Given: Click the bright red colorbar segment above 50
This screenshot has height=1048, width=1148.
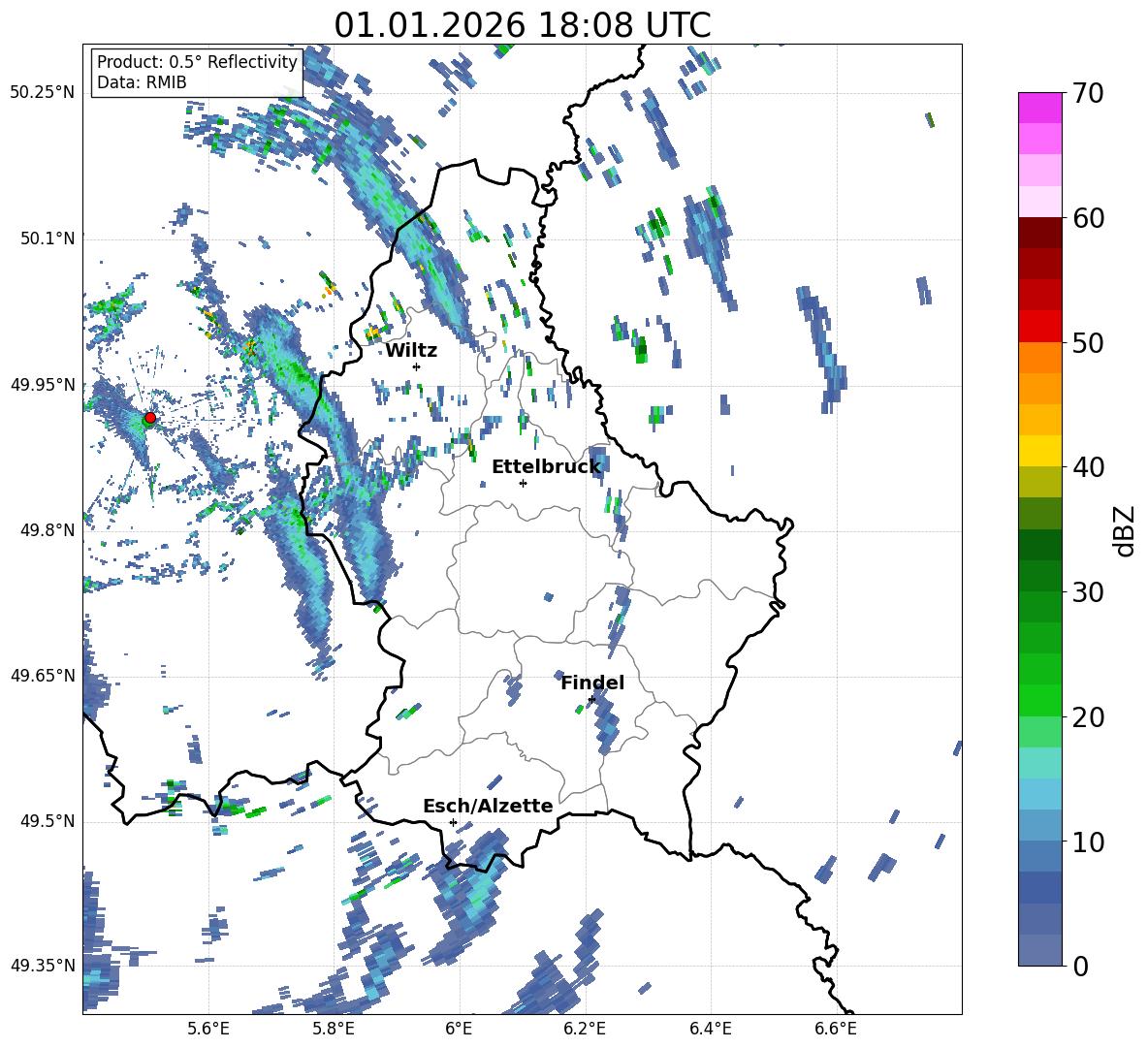Looking at the screenshot, I should tap(1039, 327).
